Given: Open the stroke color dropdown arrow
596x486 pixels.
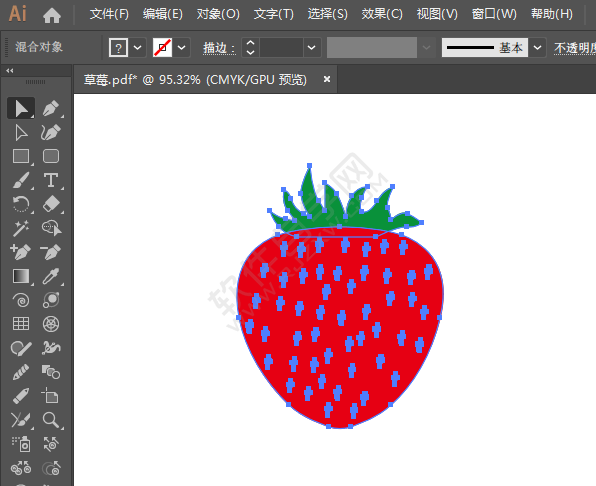Looking at the screenshot, I should click(x=182, y=48).
